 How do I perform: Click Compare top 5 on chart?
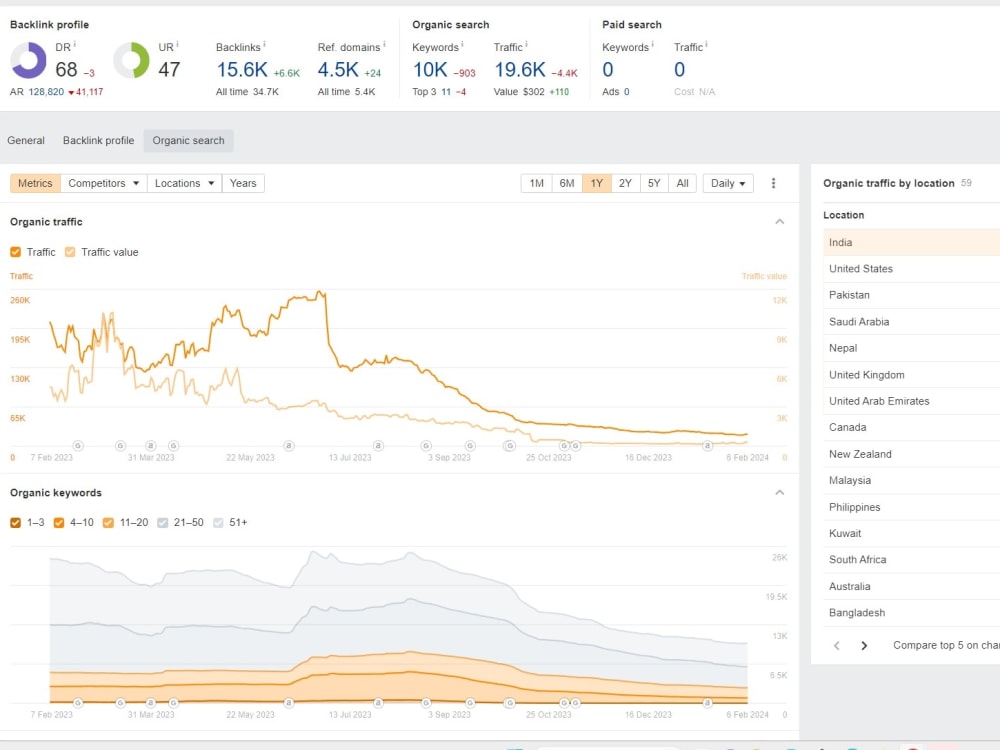coord(946,645)
